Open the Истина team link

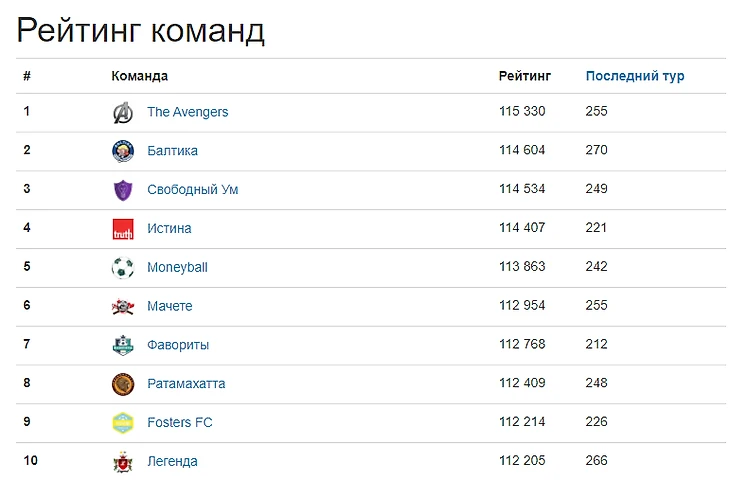pyautogui.click(x=169, y=228)
